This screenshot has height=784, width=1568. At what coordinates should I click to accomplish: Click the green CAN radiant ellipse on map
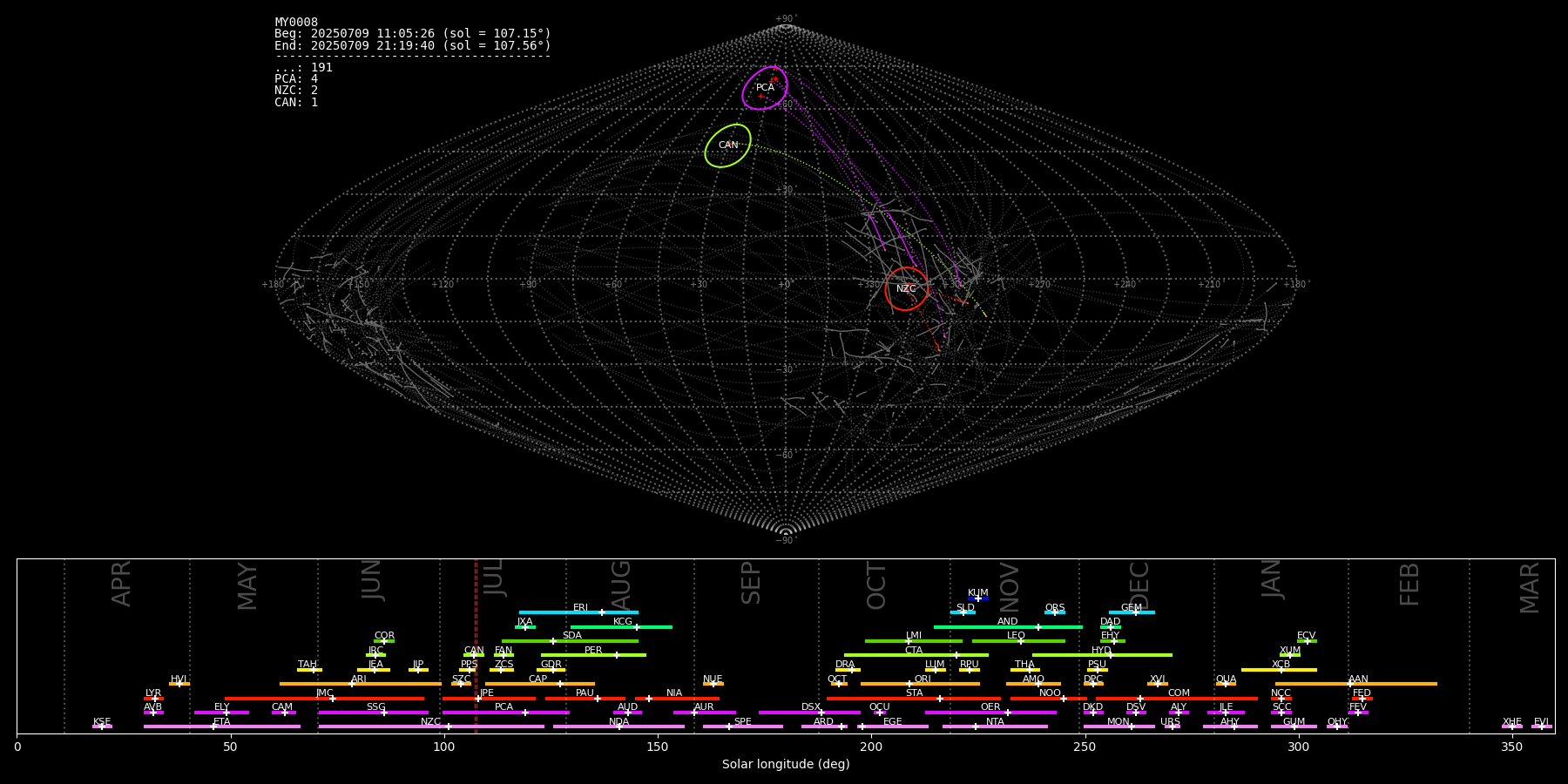(x=728, y=145)
